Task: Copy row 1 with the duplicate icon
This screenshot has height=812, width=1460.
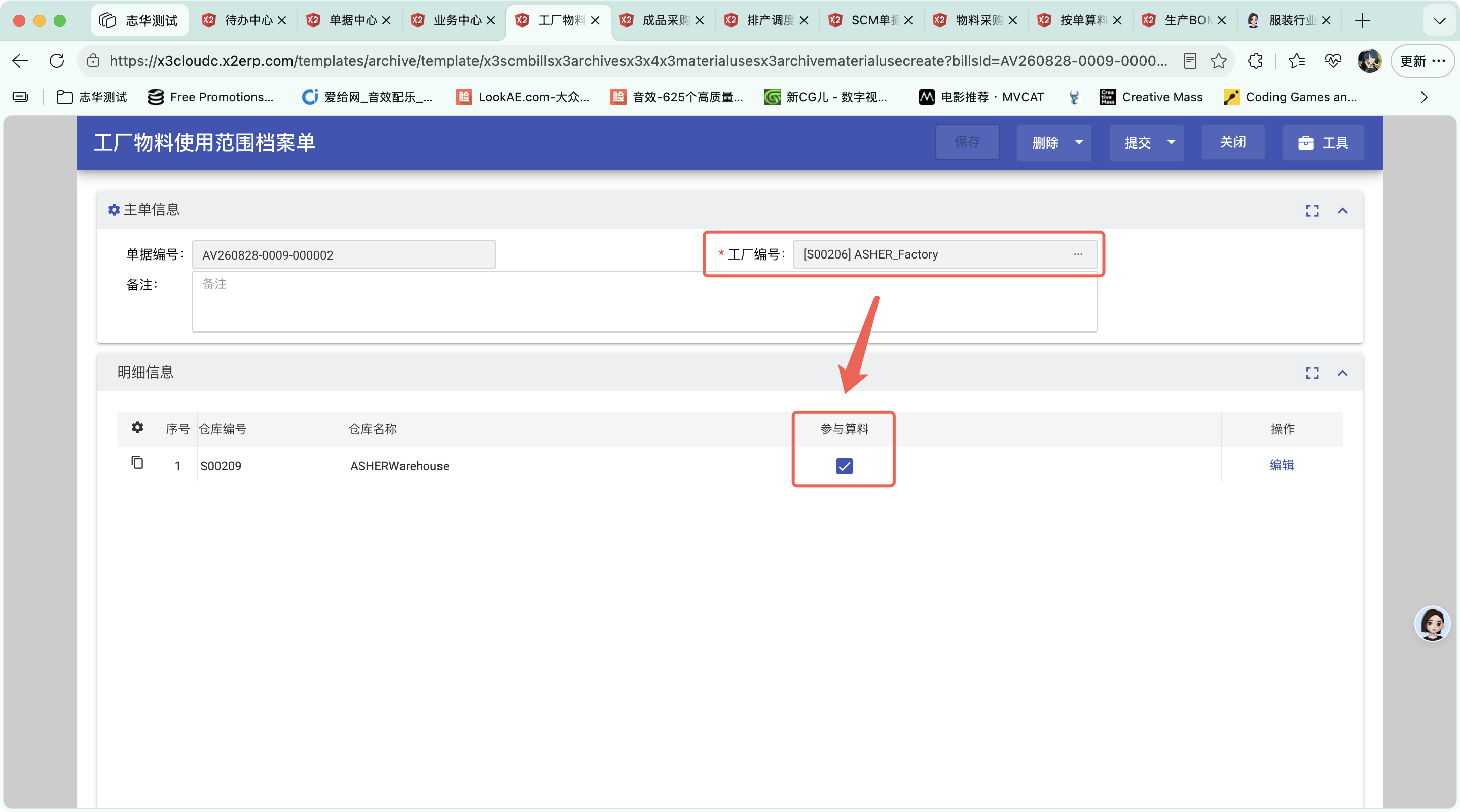Action: pyautogui.click(x=137, y=463)
